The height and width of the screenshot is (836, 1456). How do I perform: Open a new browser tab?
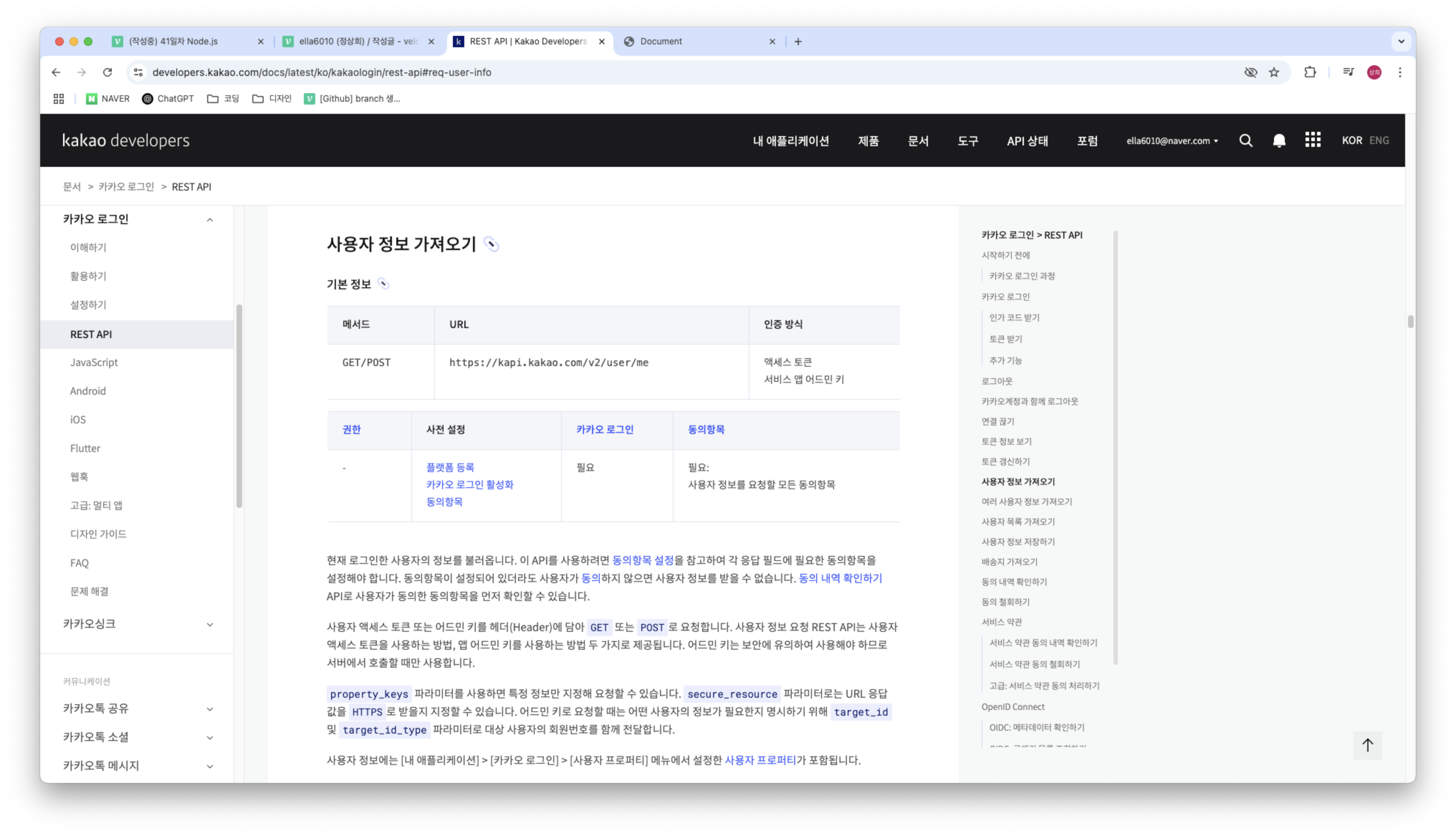pyautogui.click(x=798, y=41)
